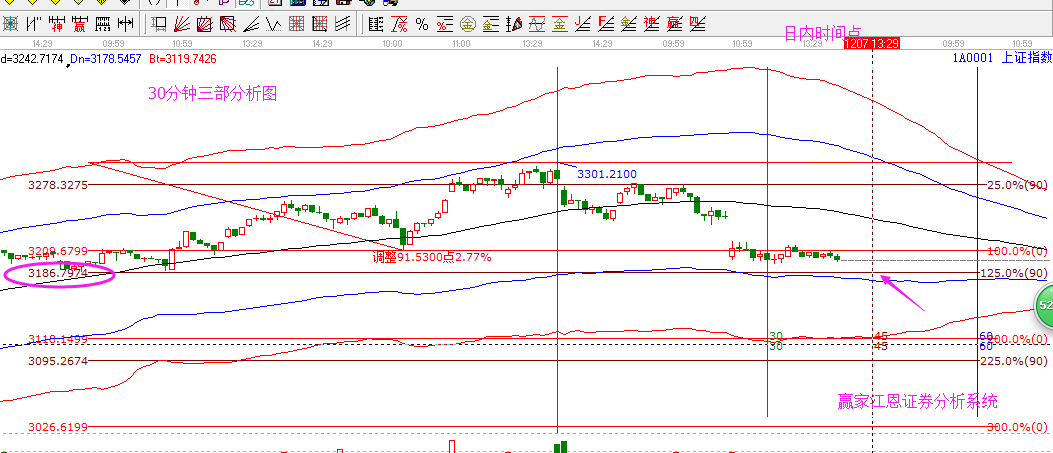Select the 3278.3275 price level label
Viewport: 1053px width, 453px height.
58,185
